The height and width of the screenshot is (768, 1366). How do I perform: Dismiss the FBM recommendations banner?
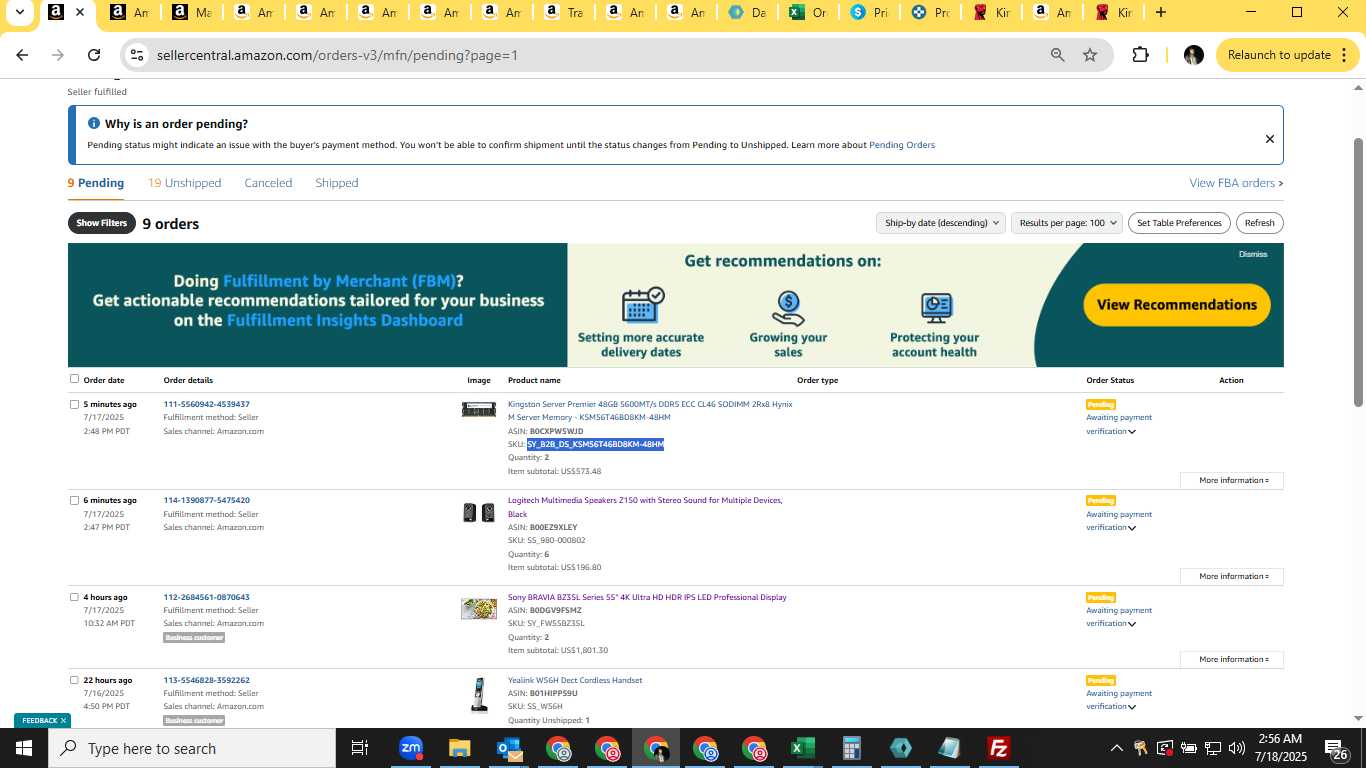[x=1253, y=254]
